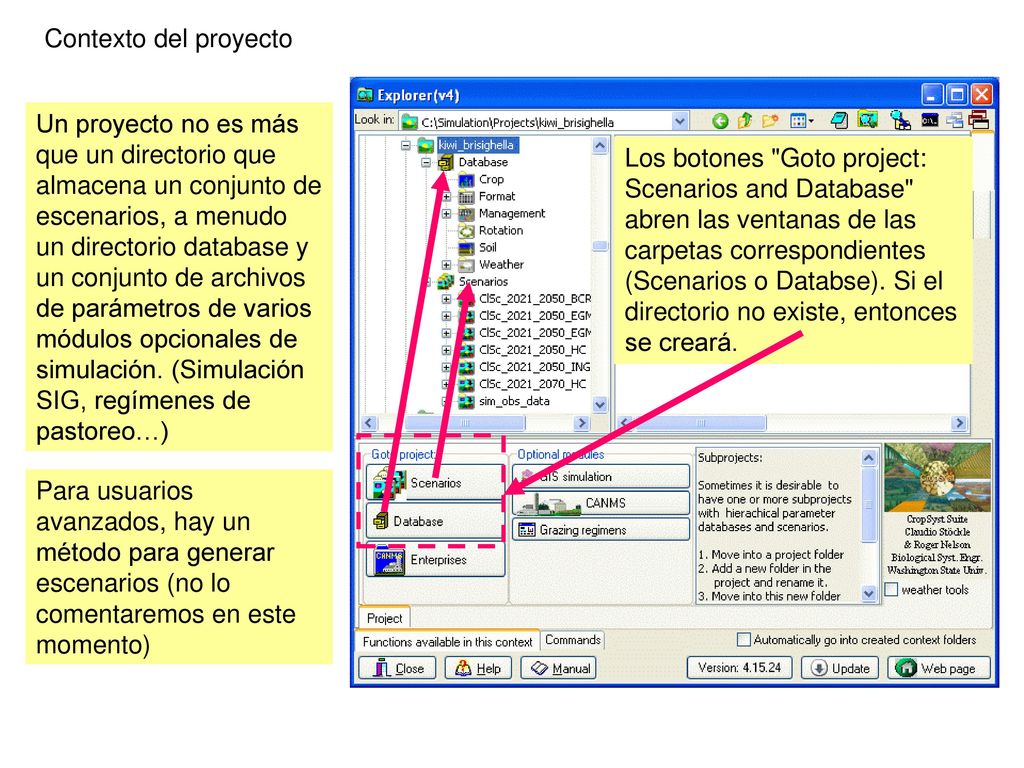Open Help from the bottom bar
Image resolution: width=1024 pixels, height=768 pixels.
[x=477, y=668]
